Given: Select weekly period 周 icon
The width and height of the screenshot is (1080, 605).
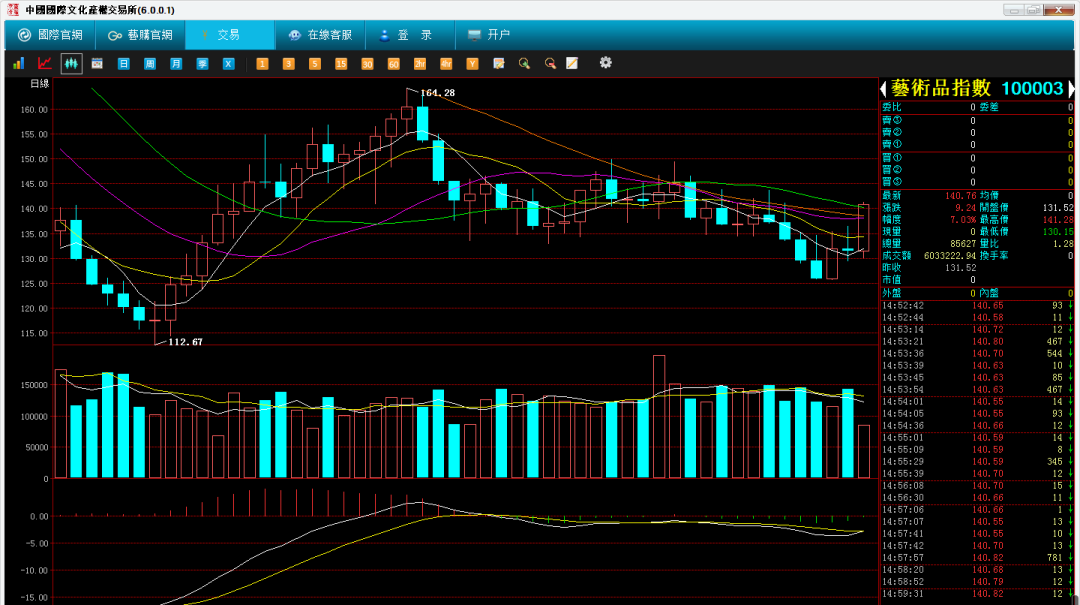Looking at the screenshot, I should (x=149, y=63).
